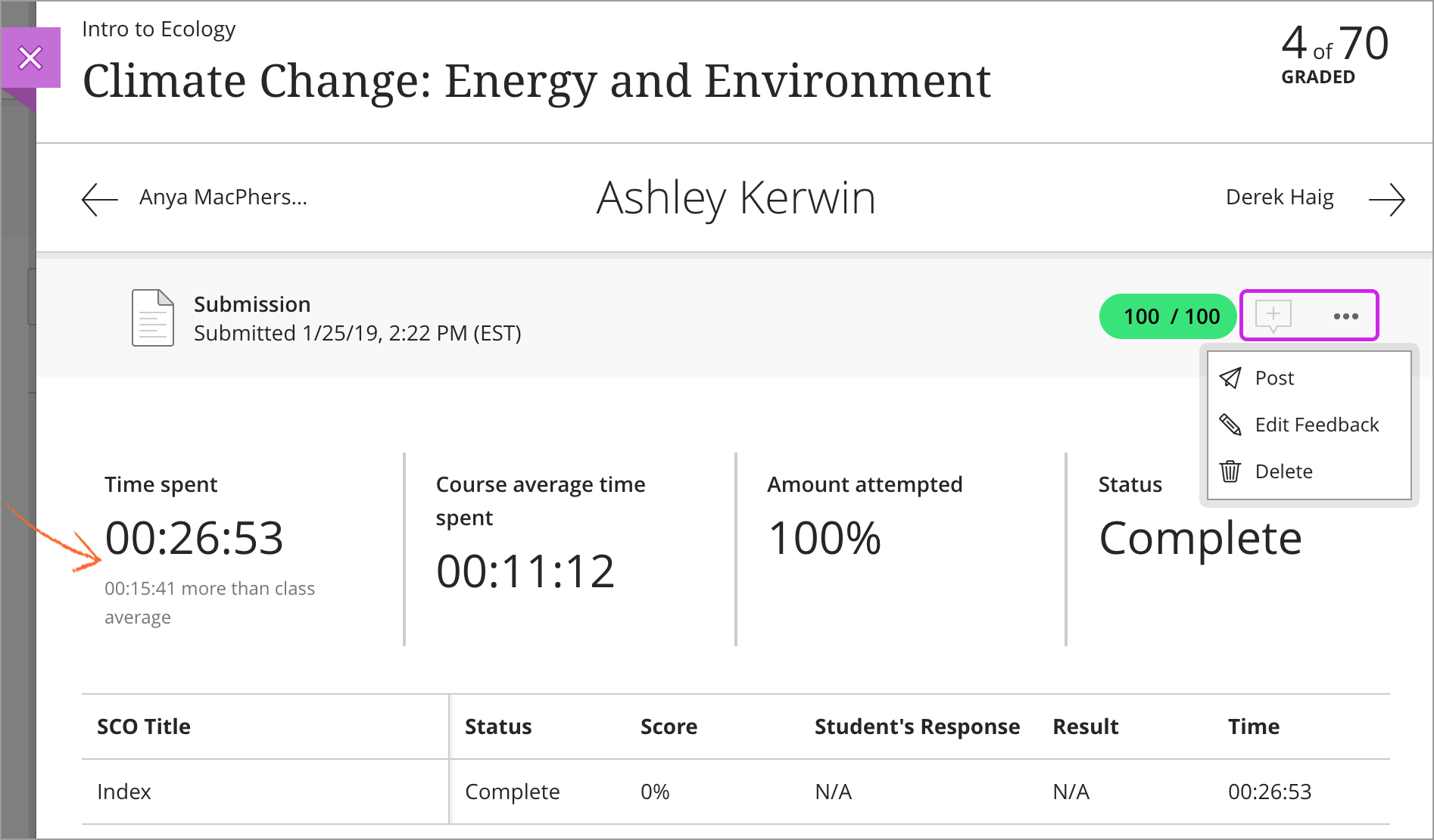Choose Delete from the open menu
The image size is (1434, 840).
click(1283, 471)
